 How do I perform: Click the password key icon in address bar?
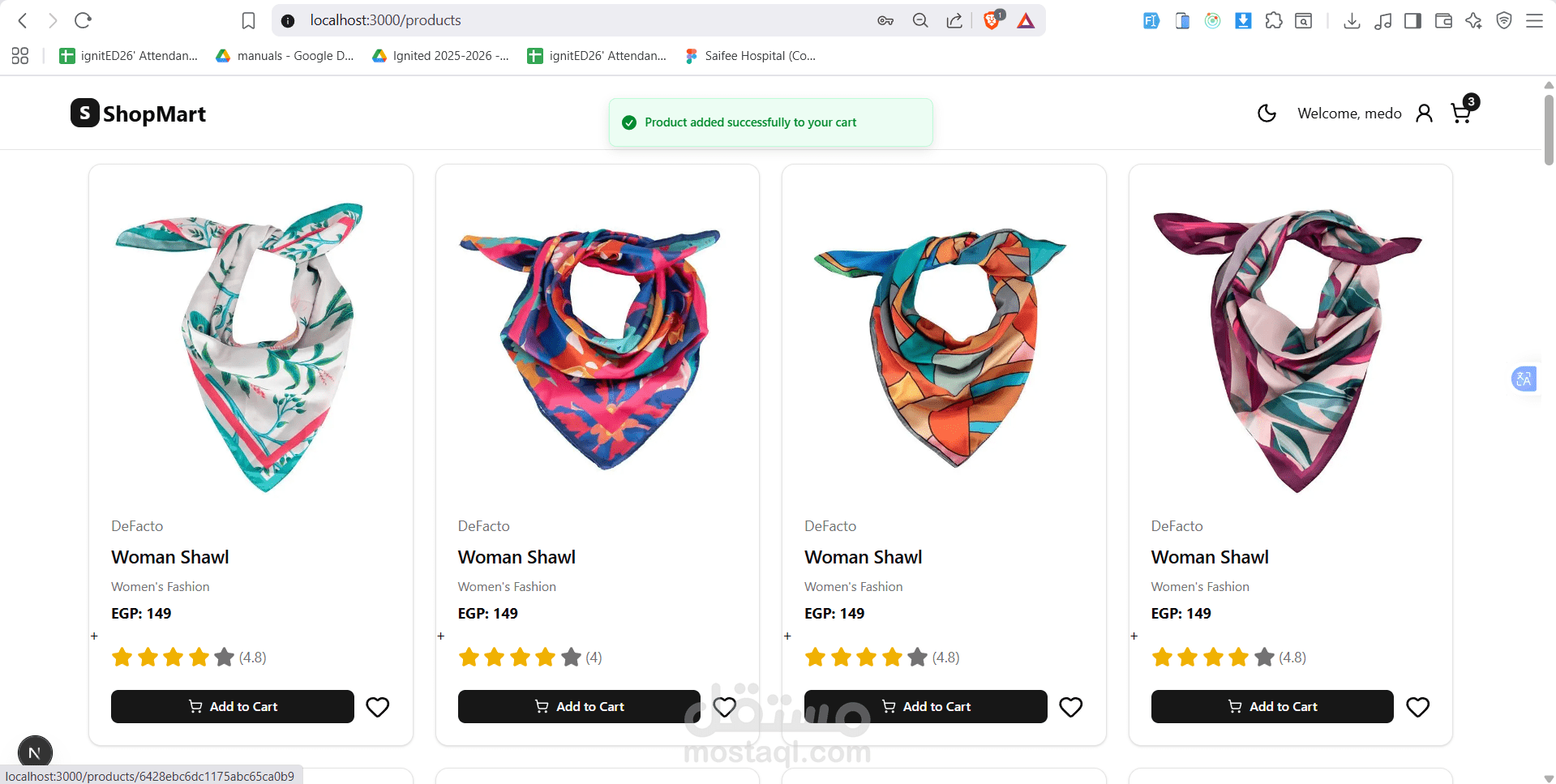885,20
